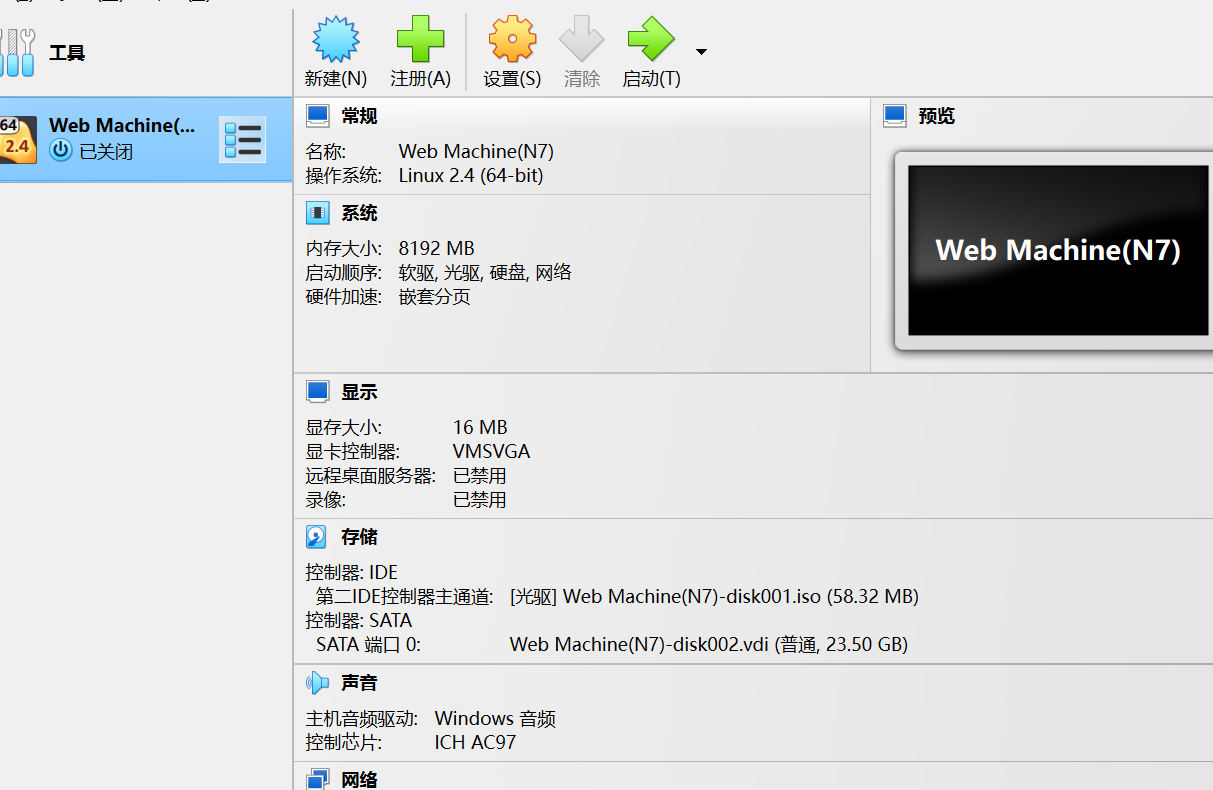
Task: Click the General section monitor icon
Action: (x=317, y=116)
